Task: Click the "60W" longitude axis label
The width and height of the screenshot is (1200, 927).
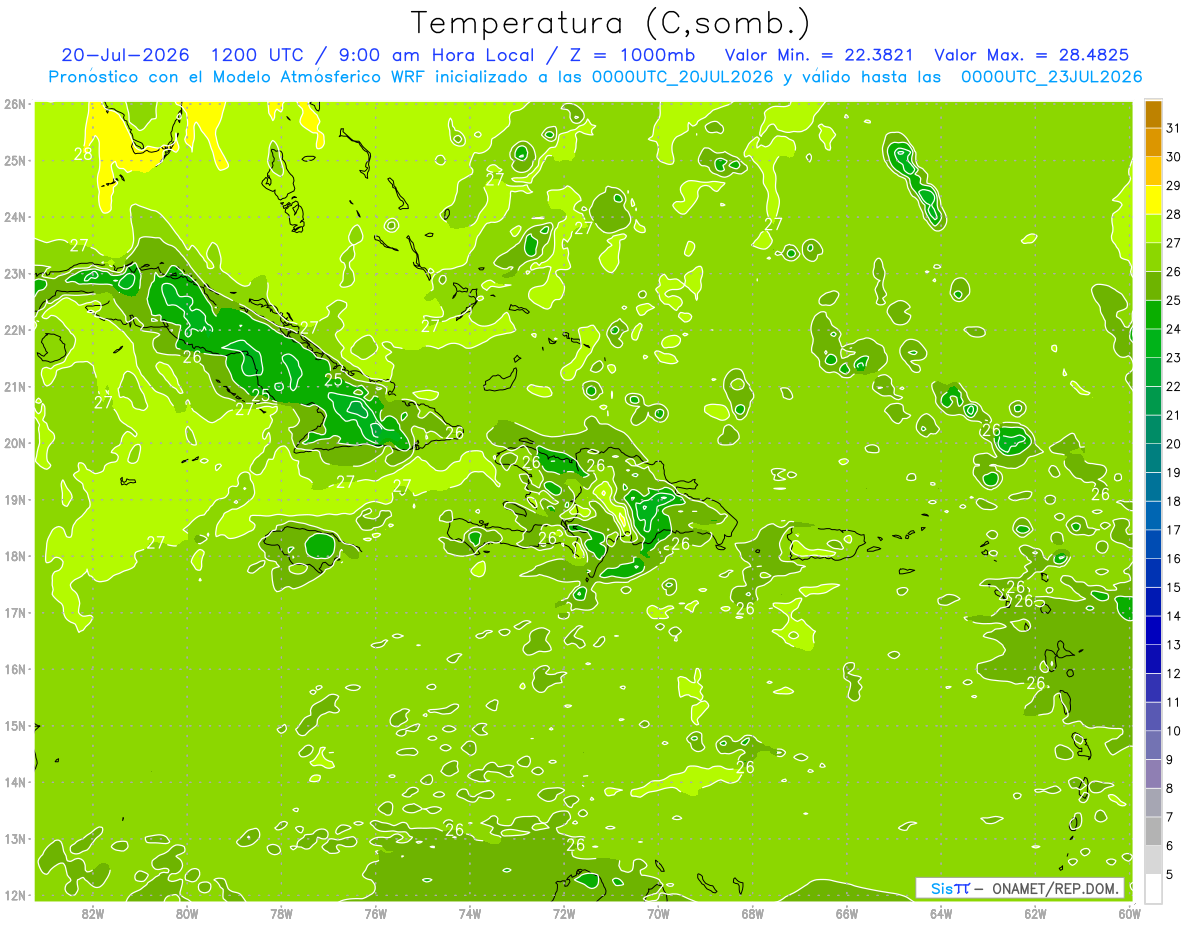Action: (x=1130, y=912)
